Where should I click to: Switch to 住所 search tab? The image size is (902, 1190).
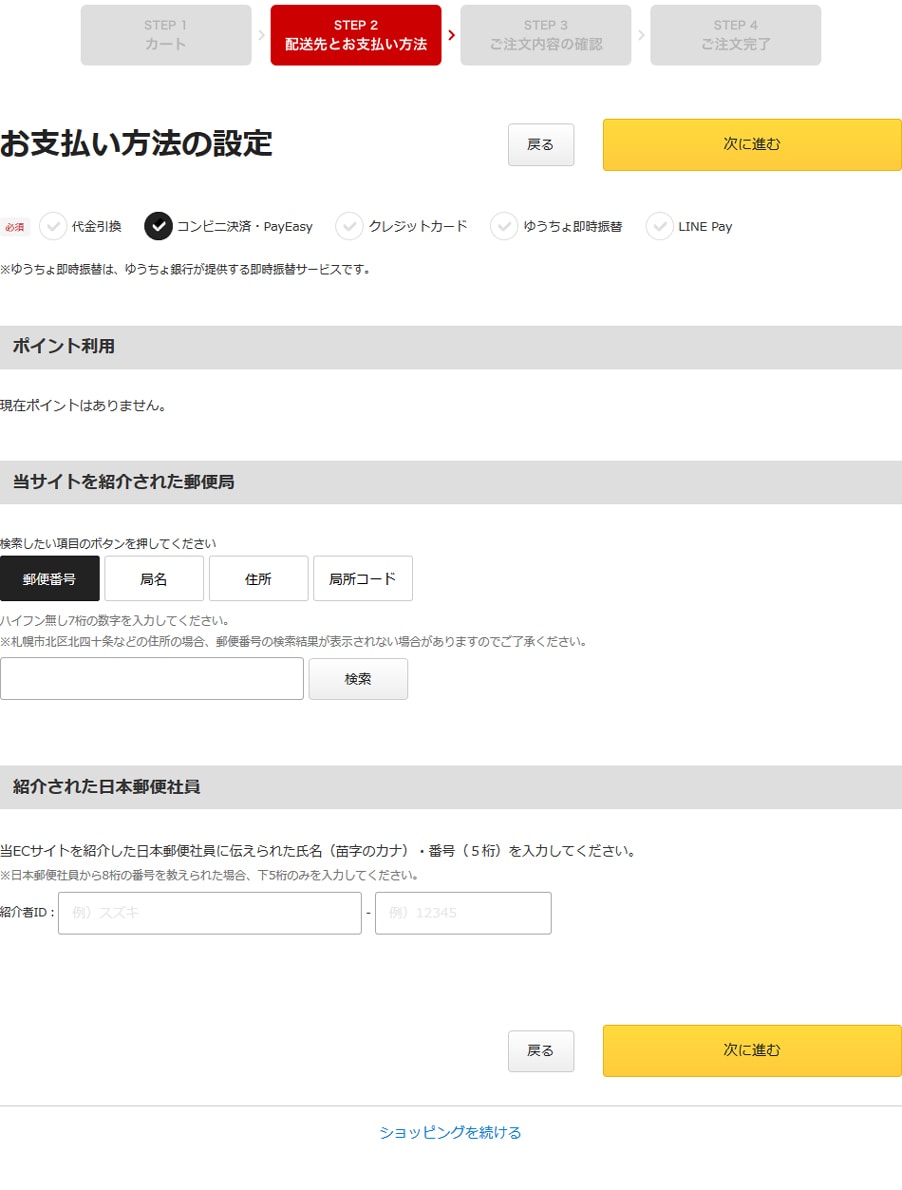[258, 579]
